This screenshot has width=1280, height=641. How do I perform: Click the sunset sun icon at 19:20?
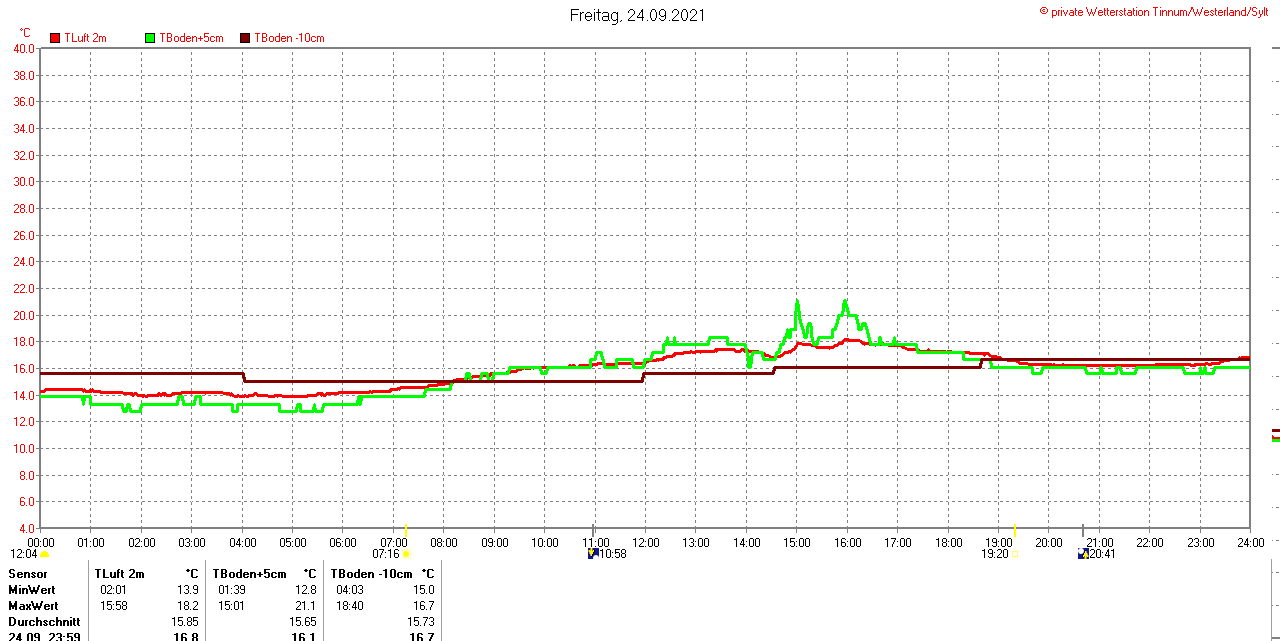pos(1014,554)
